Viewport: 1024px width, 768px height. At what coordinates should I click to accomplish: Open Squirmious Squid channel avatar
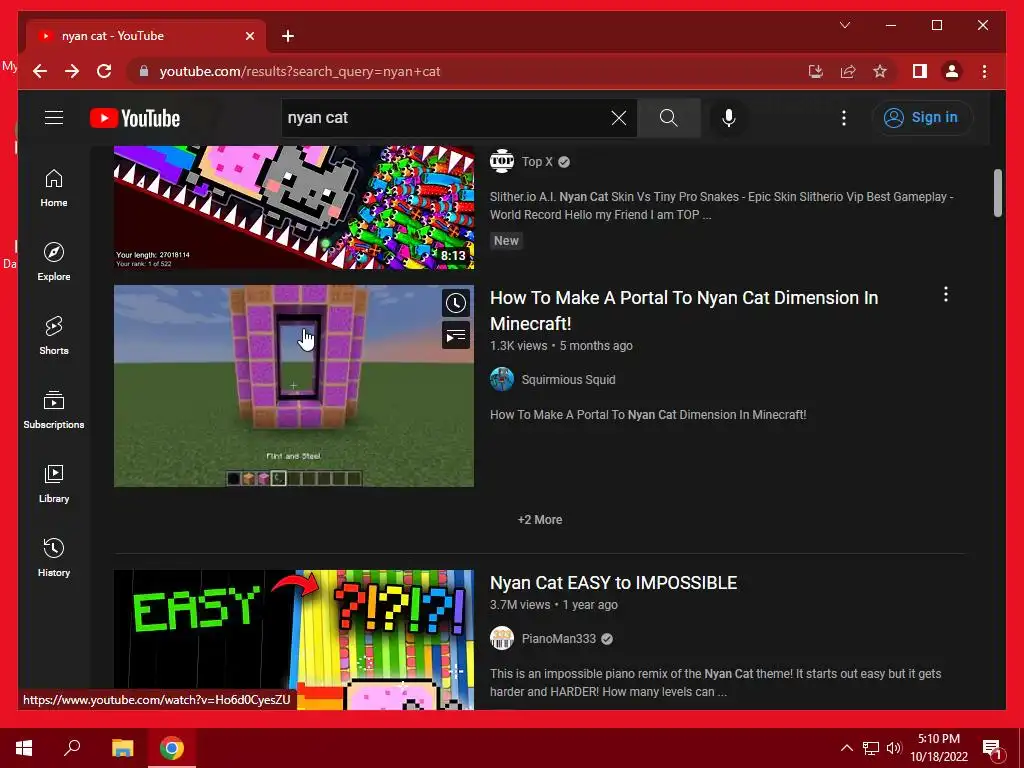tap(502, 379)
